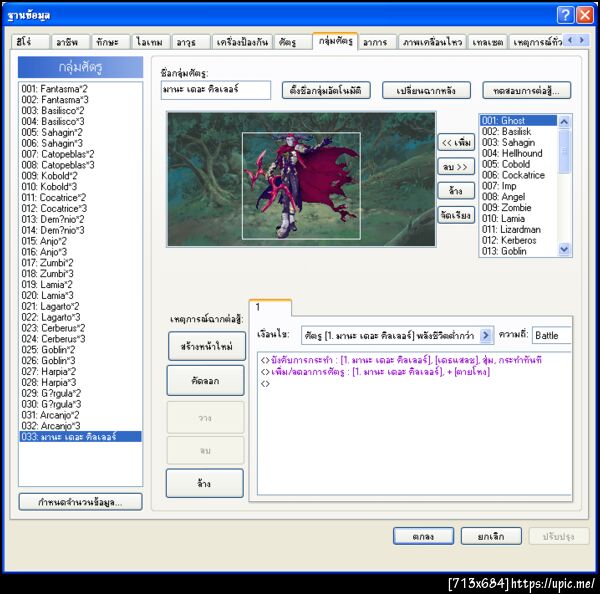Click the ทดสอบการต่อสู้ button
The height and width of the screenshot is (594, 600).
527,91
